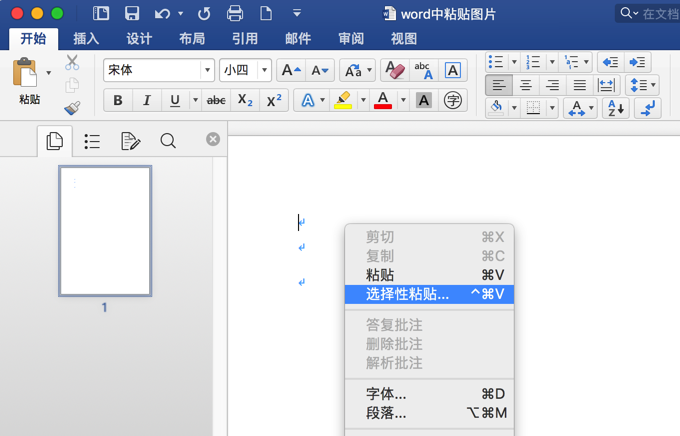Decrease font size with A-down button

click(320, 70)
